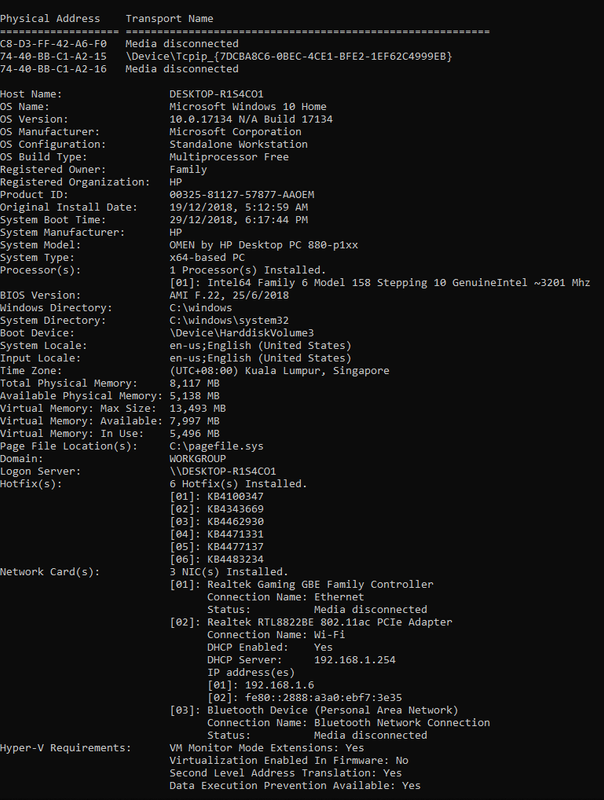Click hotfix entry KB4100347
Image resolution: width=604 pixels, height=800 pixels.
point(235,496)
